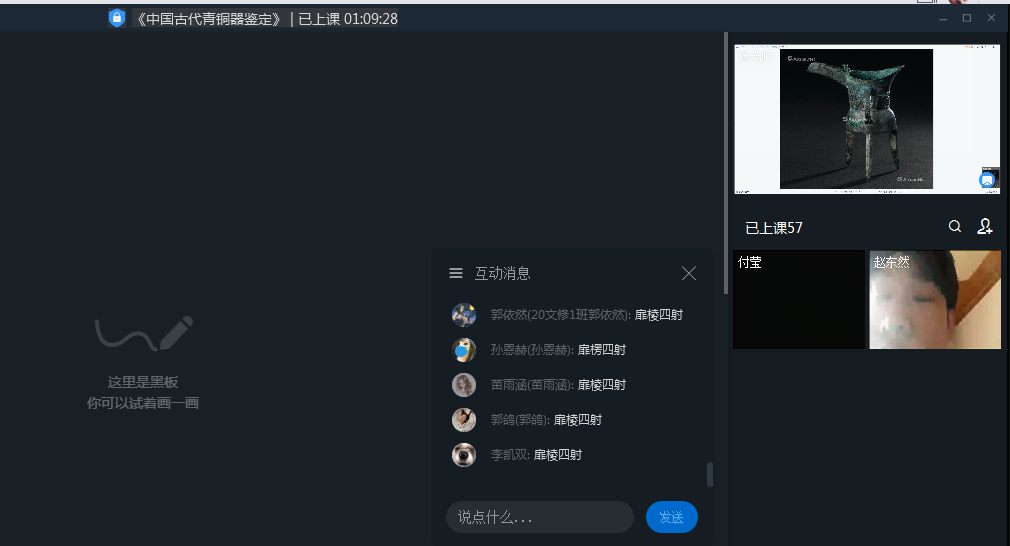Close the classroom window
This screenshot has height=546, width=1010.
click(x=991, y=18)
